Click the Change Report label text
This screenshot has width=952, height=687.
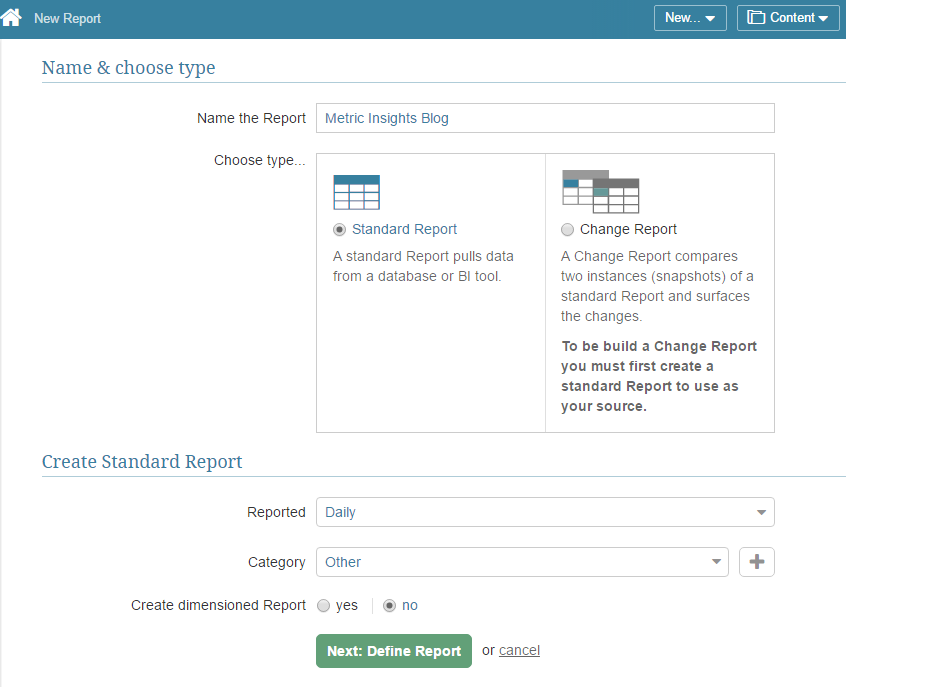(x=628, y=229)
